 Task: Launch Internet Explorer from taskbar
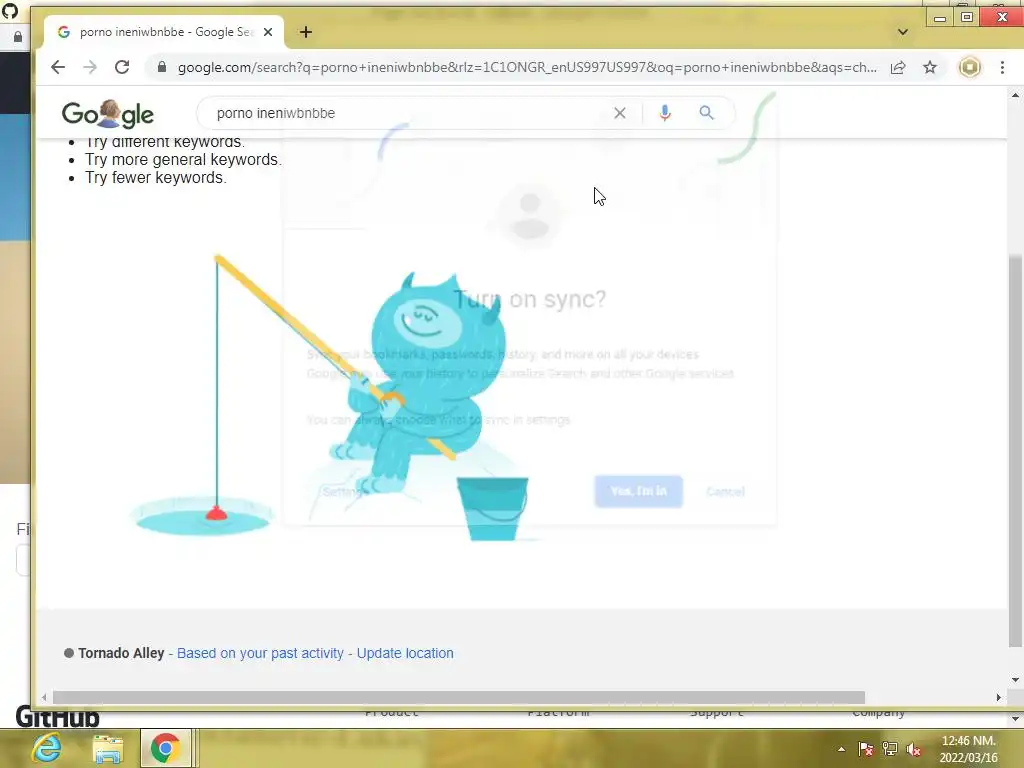coord(47,748)
